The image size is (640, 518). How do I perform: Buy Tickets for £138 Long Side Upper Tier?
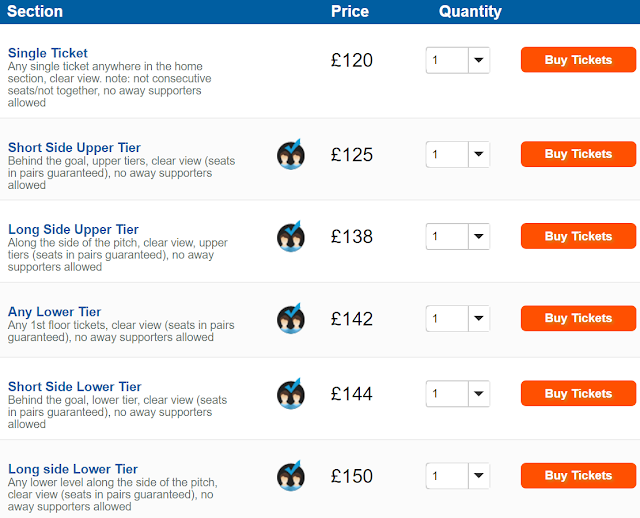pos(578,236)
